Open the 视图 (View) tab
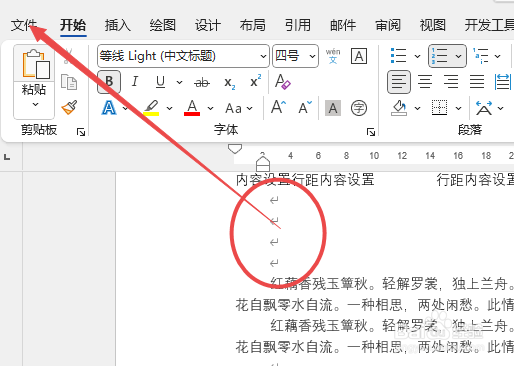 tap(433, 25)
